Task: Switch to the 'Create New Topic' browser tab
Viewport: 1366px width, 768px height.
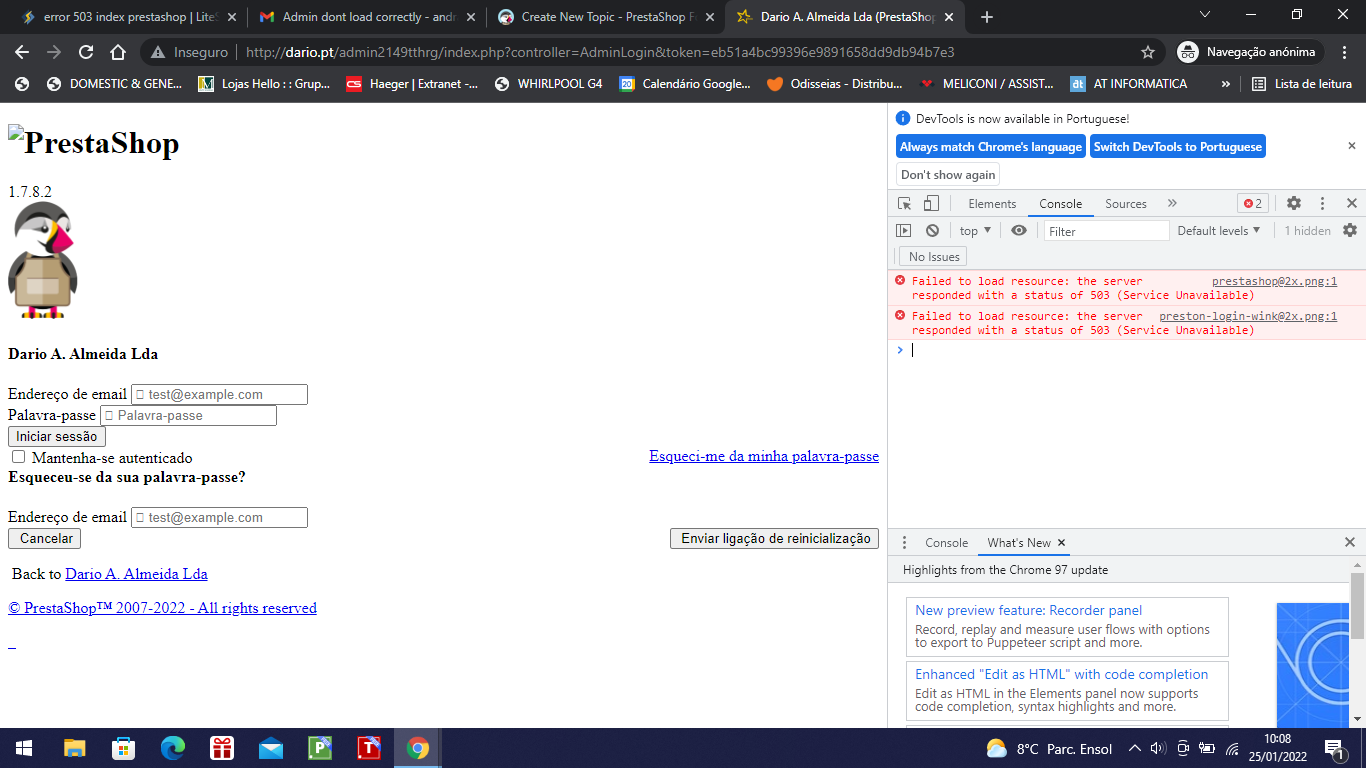Action: coord(605,17)
